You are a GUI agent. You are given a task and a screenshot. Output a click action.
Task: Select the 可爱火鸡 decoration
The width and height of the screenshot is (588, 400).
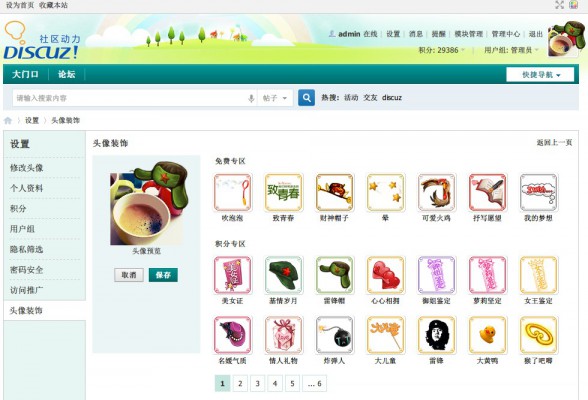click(436, 192)
